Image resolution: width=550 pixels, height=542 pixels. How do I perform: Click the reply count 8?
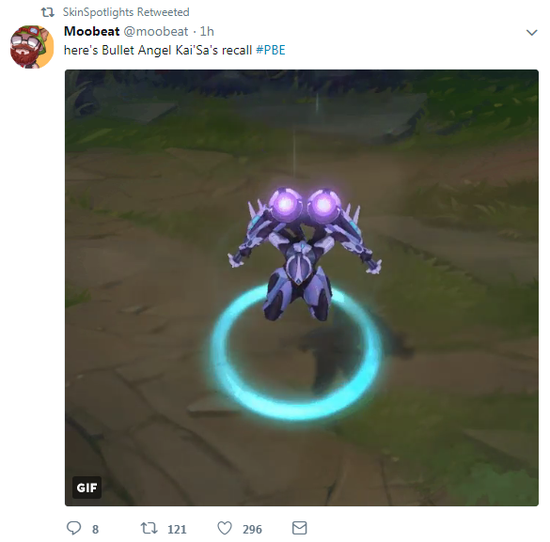pyautogui.click(x=95, y=529)
